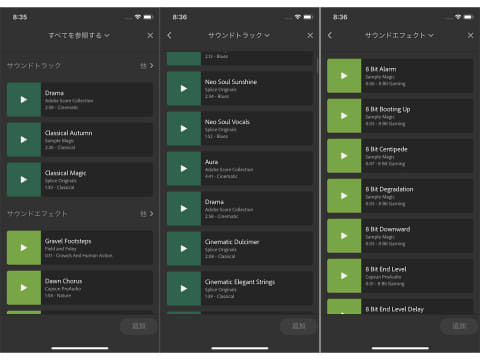The width and height of the screenshot is (480, 360).
Task: Select the 8 Bit Degradation title
Action: pos(389,189)
